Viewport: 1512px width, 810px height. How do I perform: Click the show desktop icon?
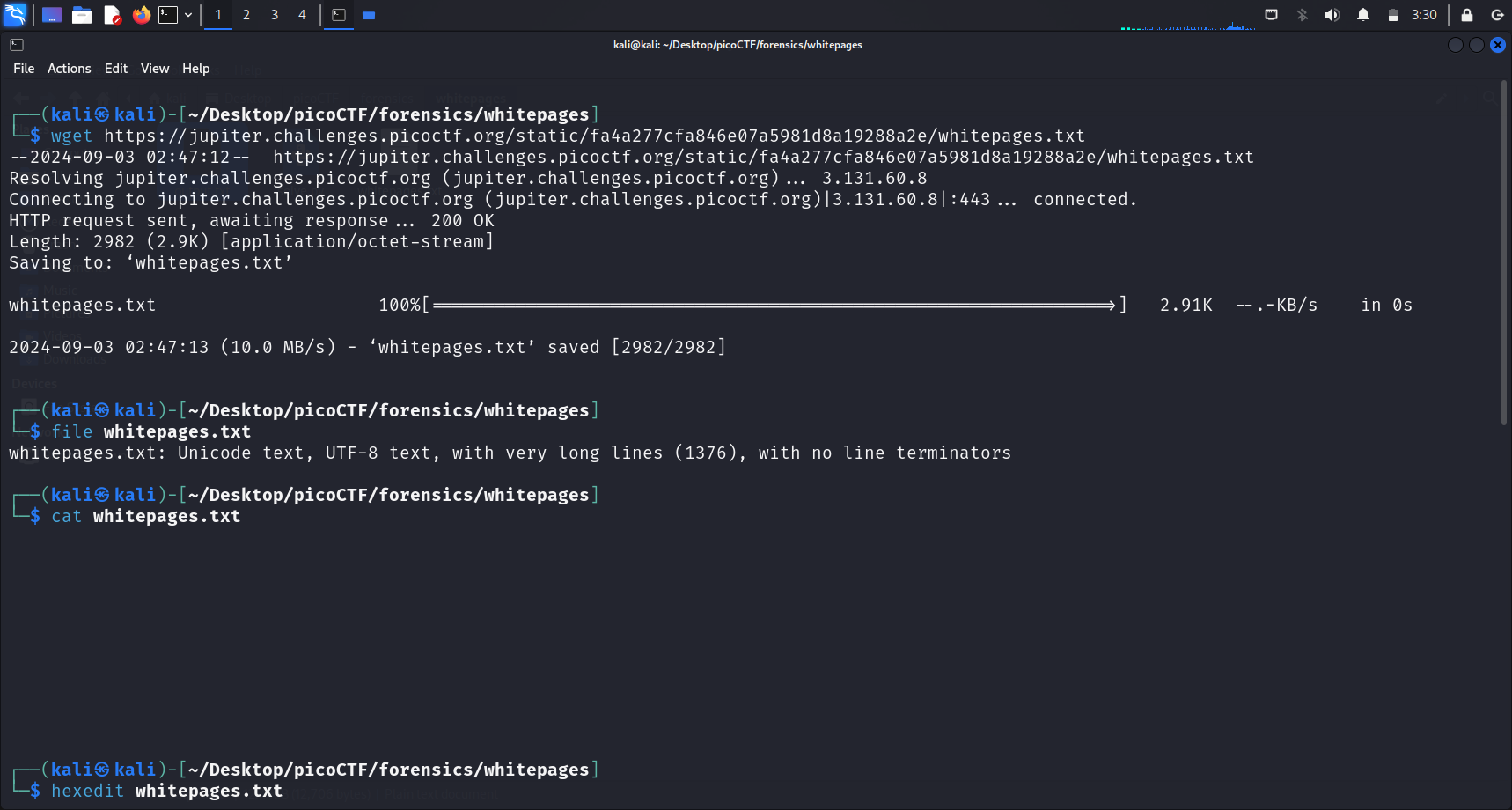pos(52,15)
